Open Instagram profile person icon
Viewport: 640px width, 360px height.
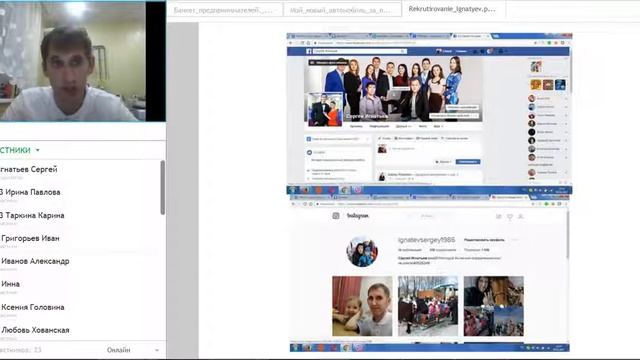(x=521, y=217)
